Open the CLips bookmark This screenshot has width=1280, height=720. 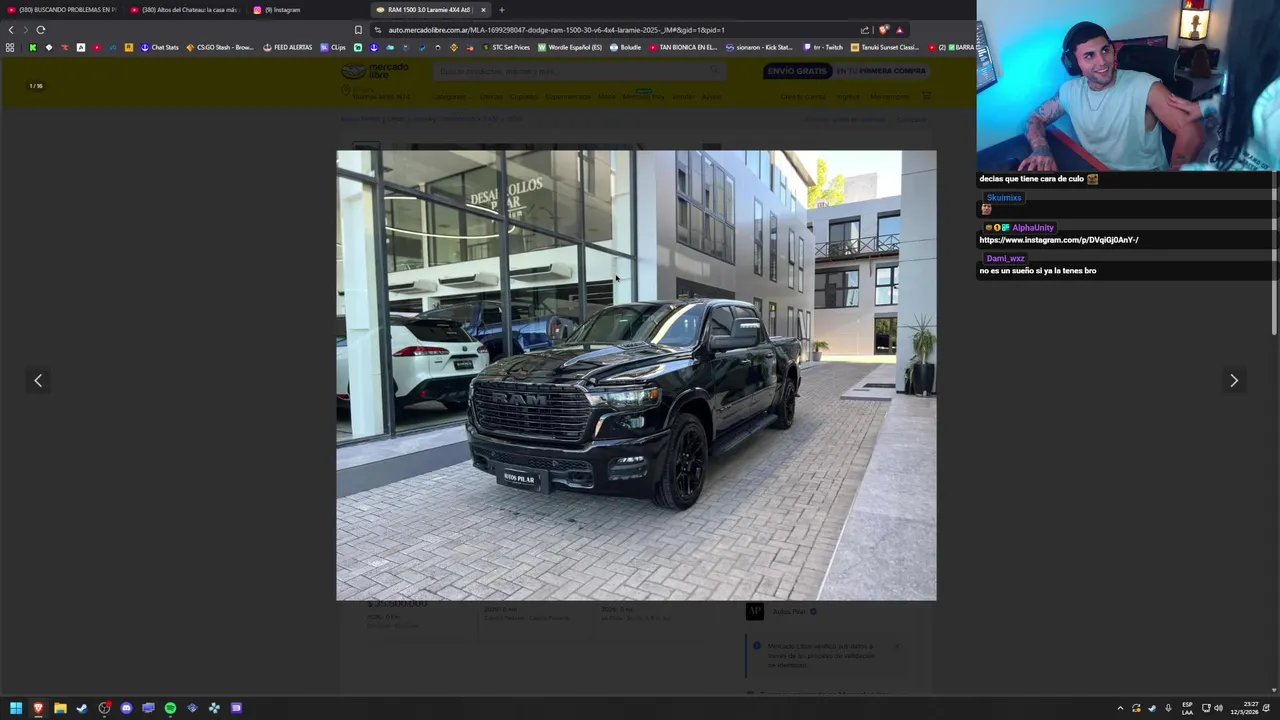333,47
